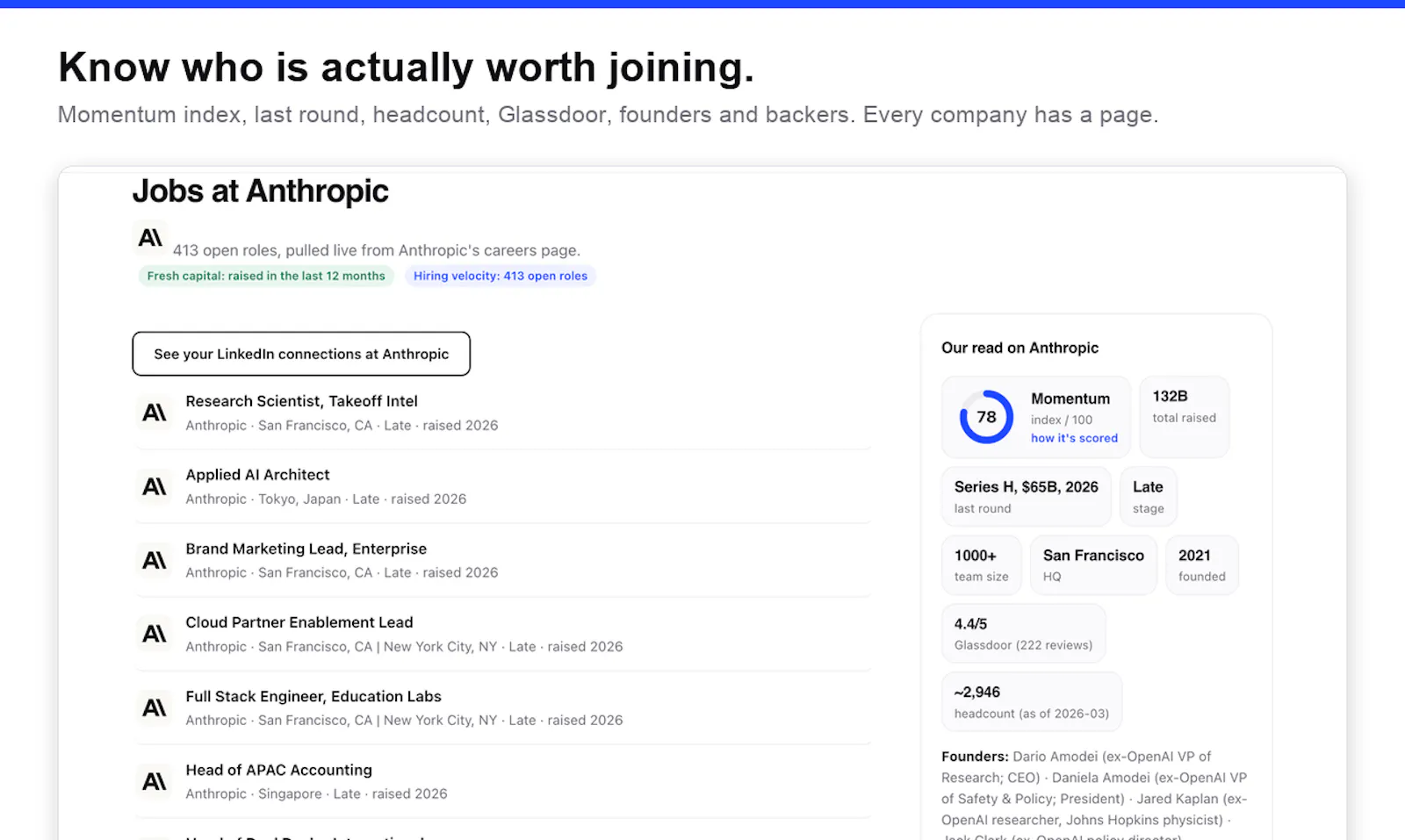Click the San Francisco HQ card
Viewport: 1405px width, 840px height.
pos(1093,565)
